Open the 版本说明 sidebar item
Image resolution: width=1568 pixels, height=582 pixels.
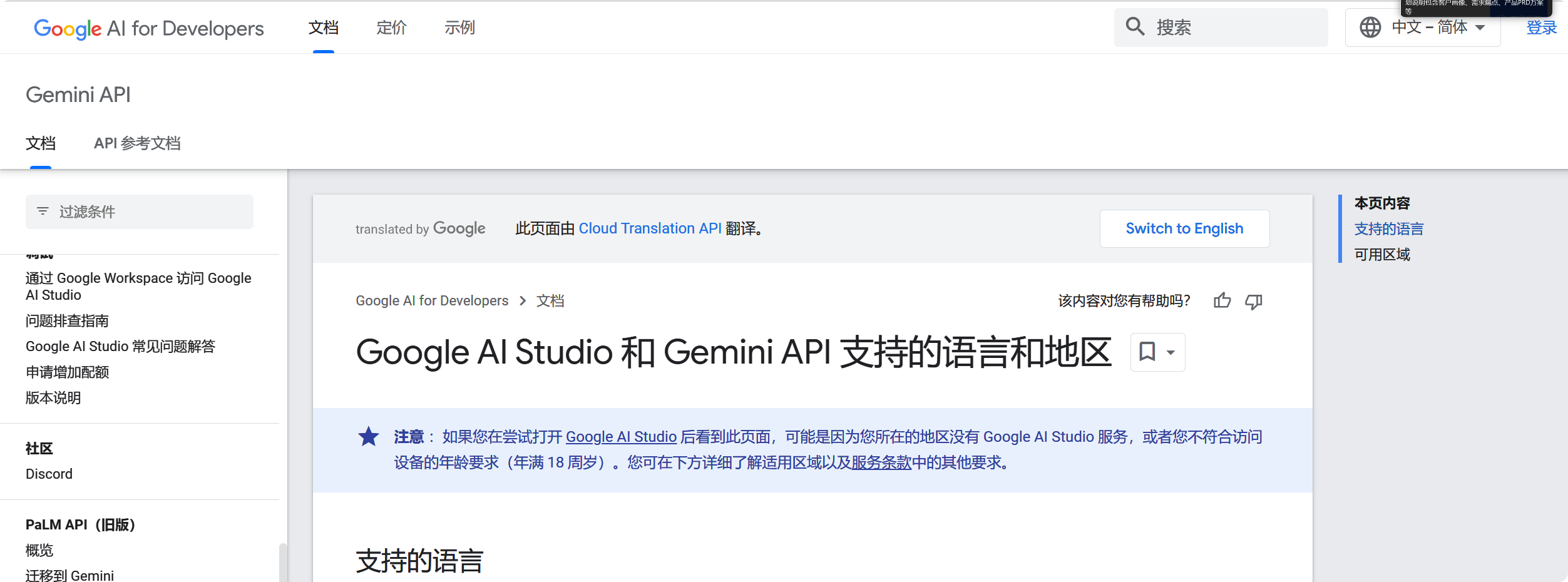53,398
